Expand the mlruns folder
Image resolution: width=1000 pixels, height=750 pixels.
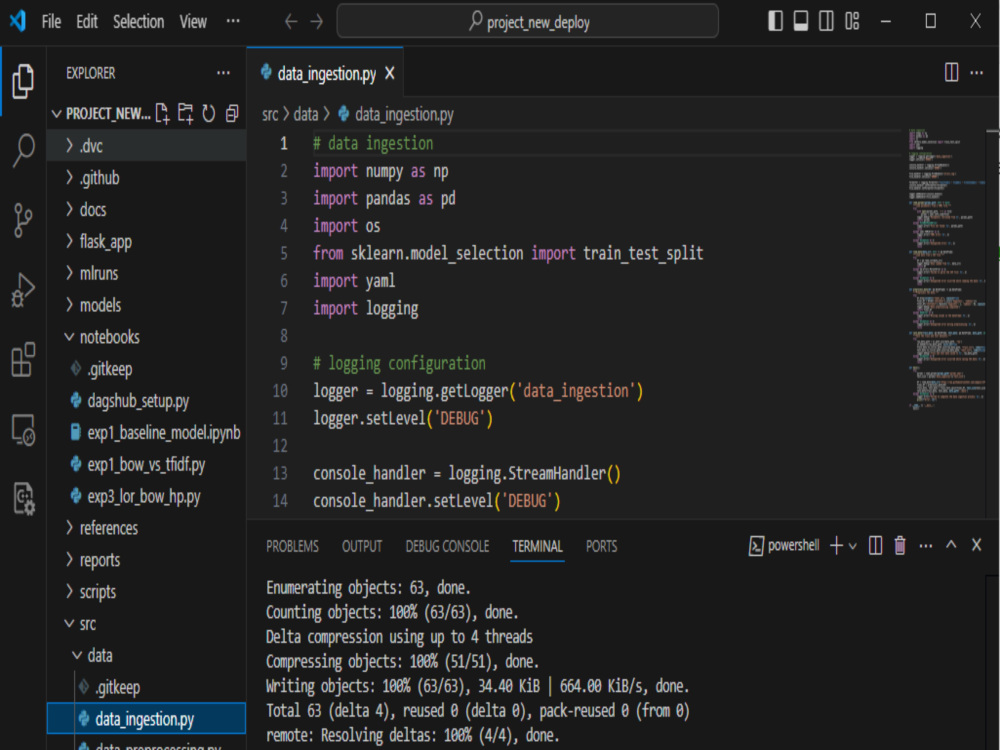pos(147,274)
